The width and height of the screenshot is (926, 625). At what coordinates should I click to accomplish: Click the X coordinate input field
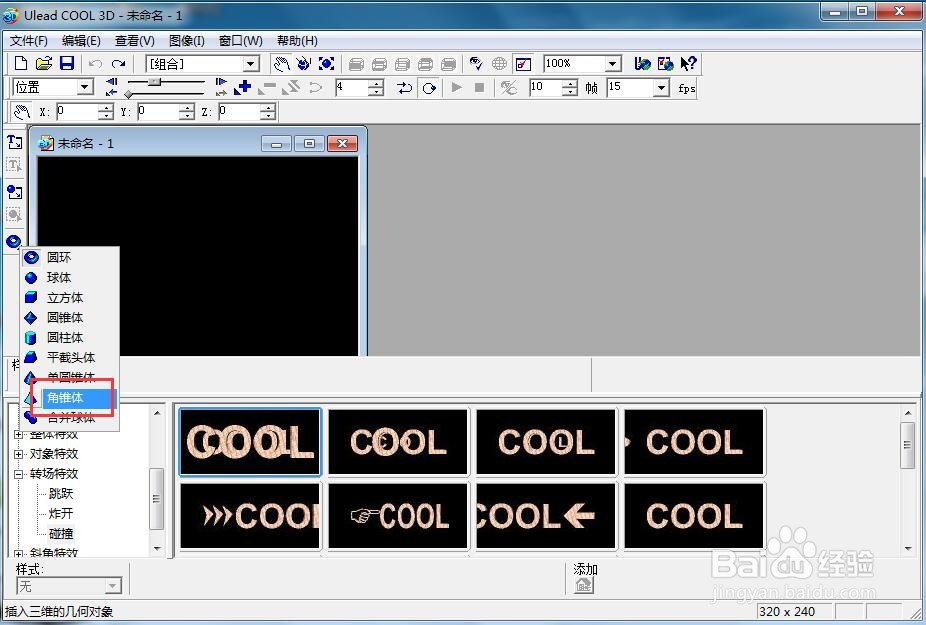point(77,112)
